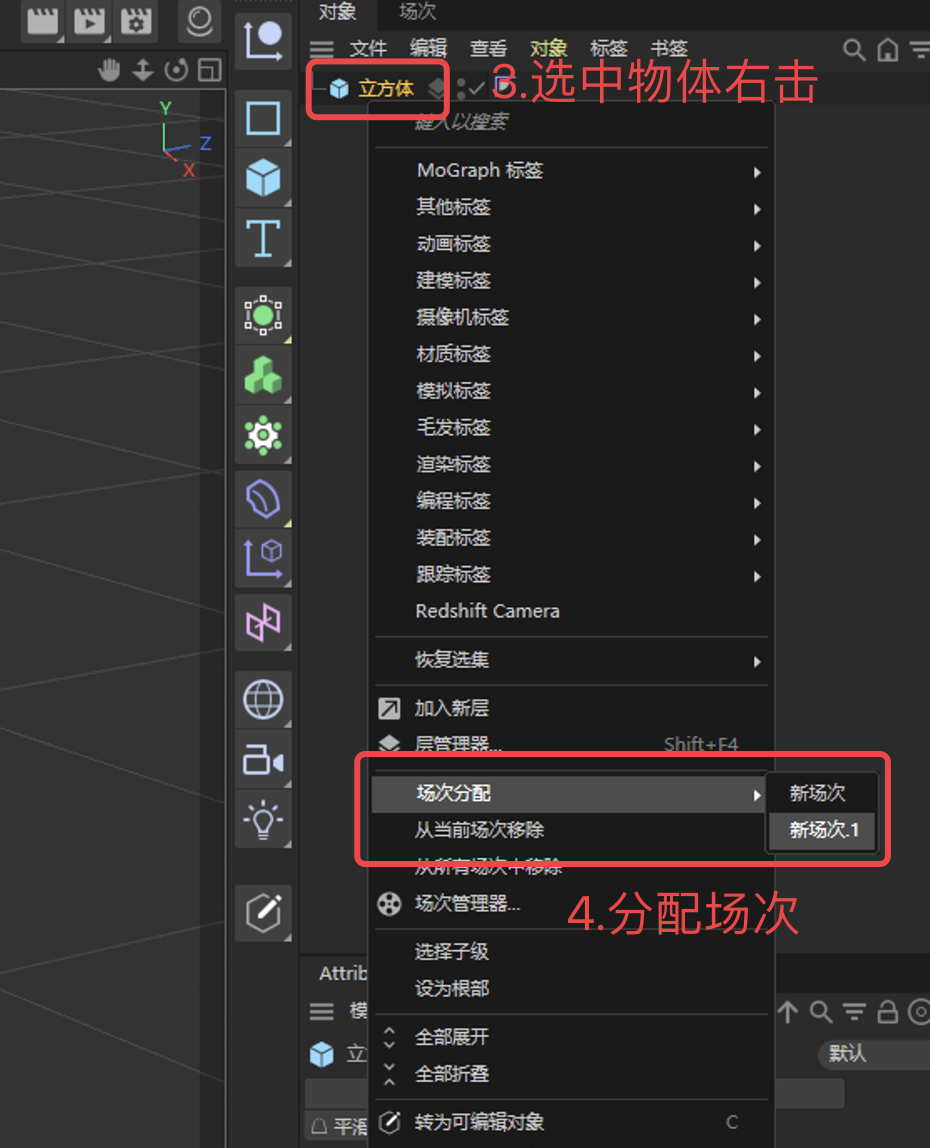
Task: Open 场次管理器... from the context menu
Action: pos(467,904)
